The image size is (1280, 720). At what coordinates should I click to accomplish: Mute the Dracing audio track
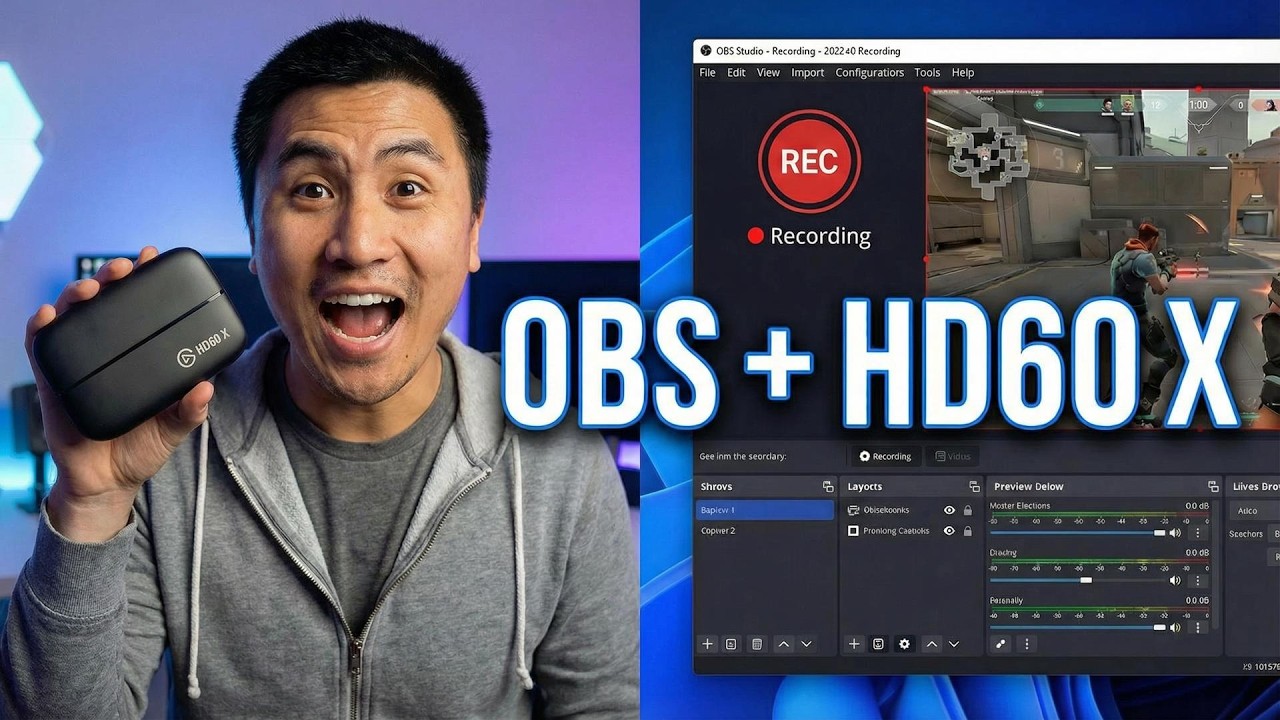click(x=1175, y=580)
